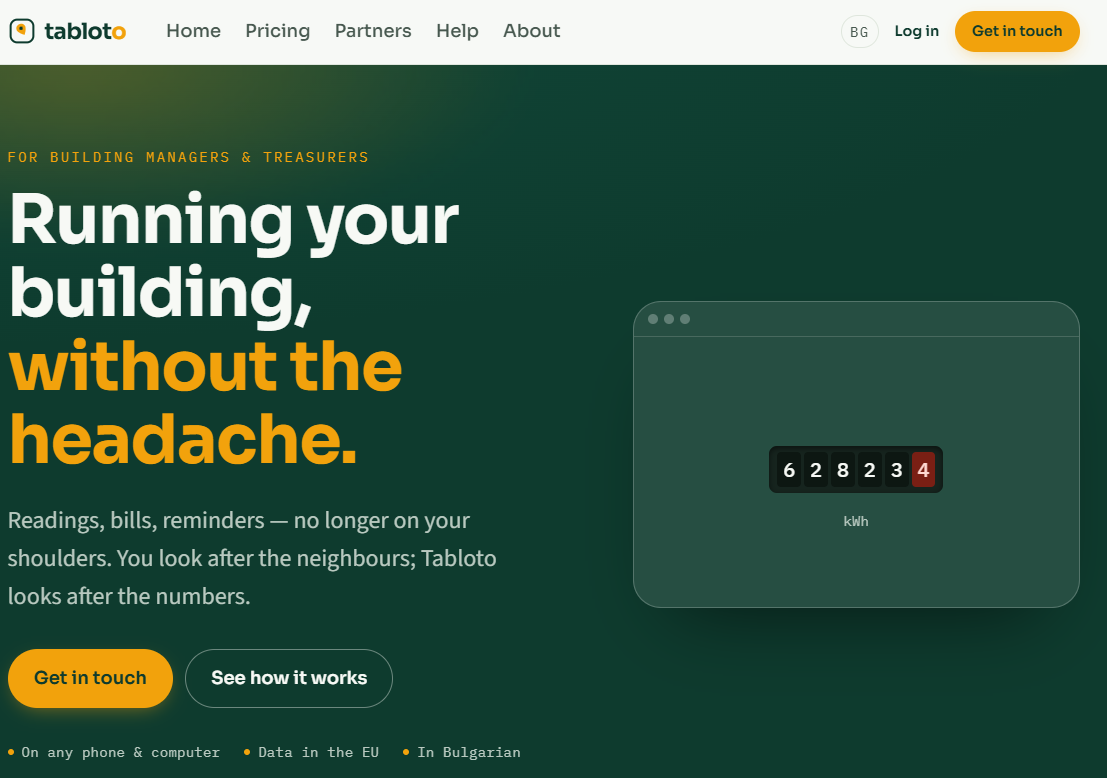Click "On any phone & computer" text

tap(121, 753)
